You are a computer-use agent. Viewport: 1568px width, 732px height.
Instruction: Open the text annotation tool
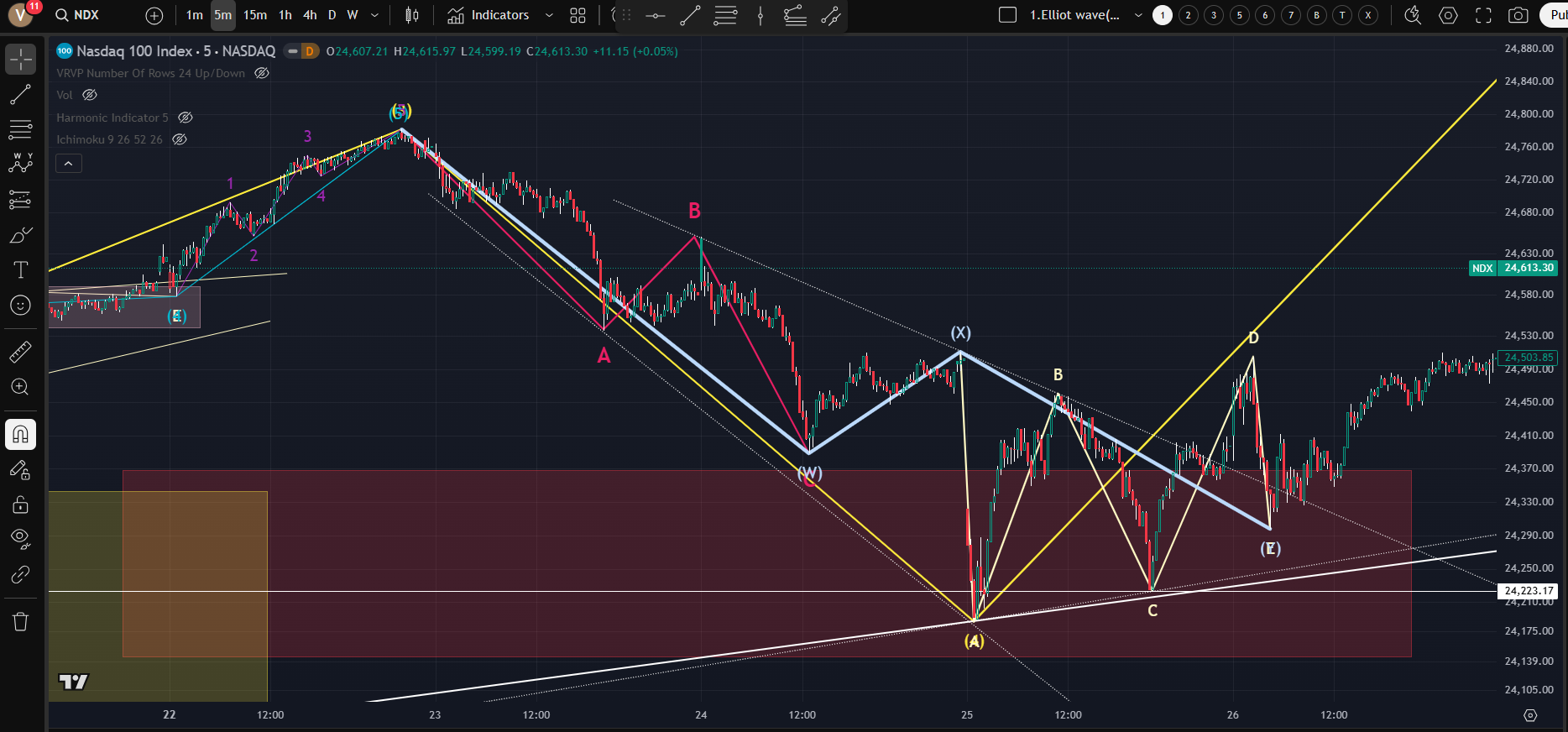pyautogui.click(x=20, y=269)
